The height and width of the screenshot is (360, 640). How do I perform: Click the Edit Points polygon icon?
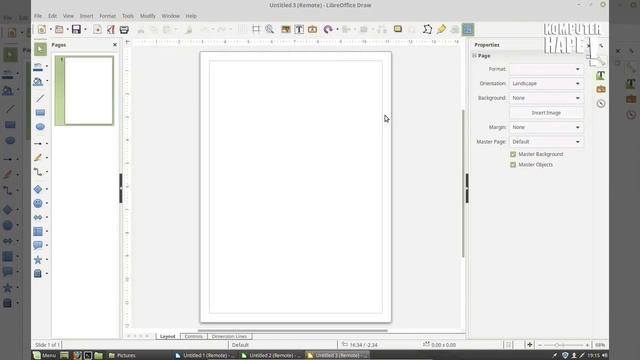click(427, 29)
